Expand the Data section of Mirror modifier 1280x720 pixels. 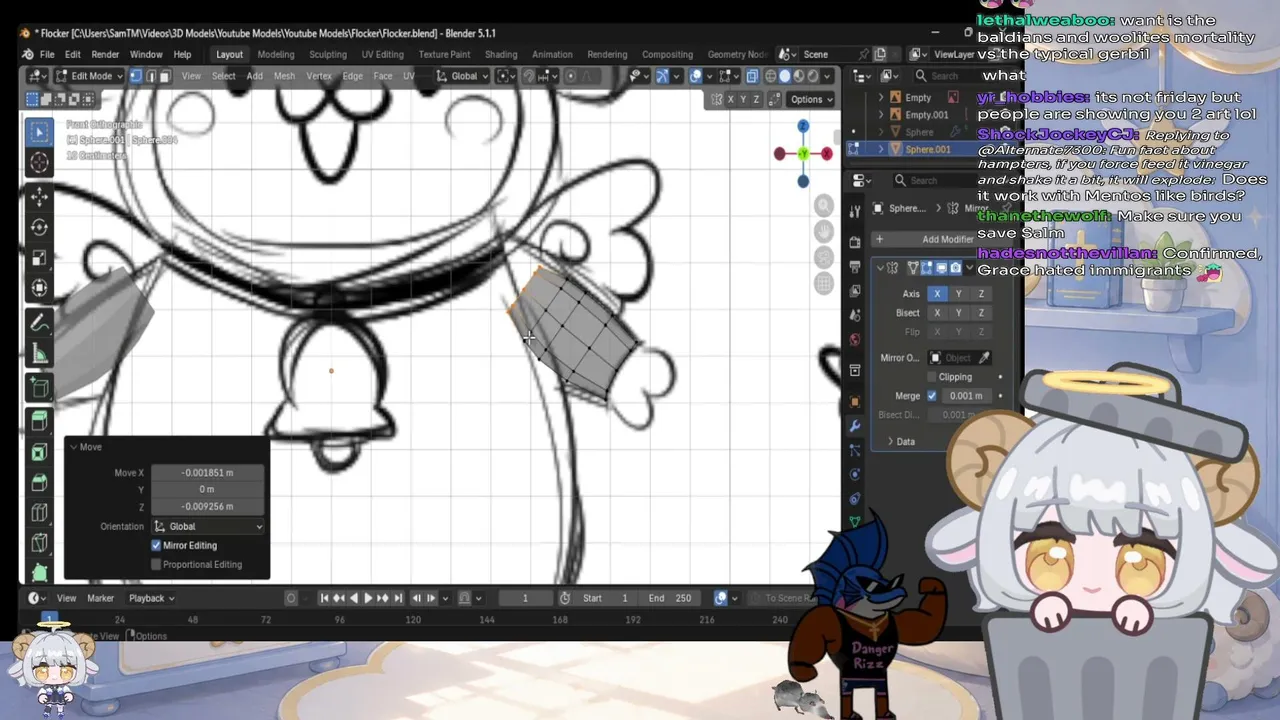[900, 441]
